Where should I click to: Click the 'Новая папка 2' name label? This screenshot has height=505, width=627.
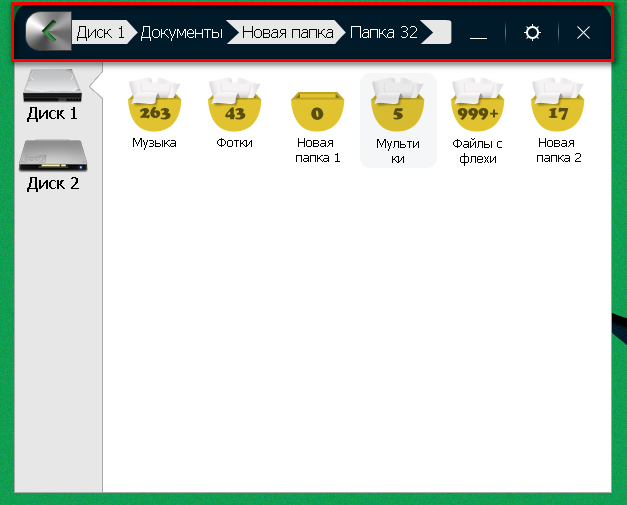click(x=558, y=151)
